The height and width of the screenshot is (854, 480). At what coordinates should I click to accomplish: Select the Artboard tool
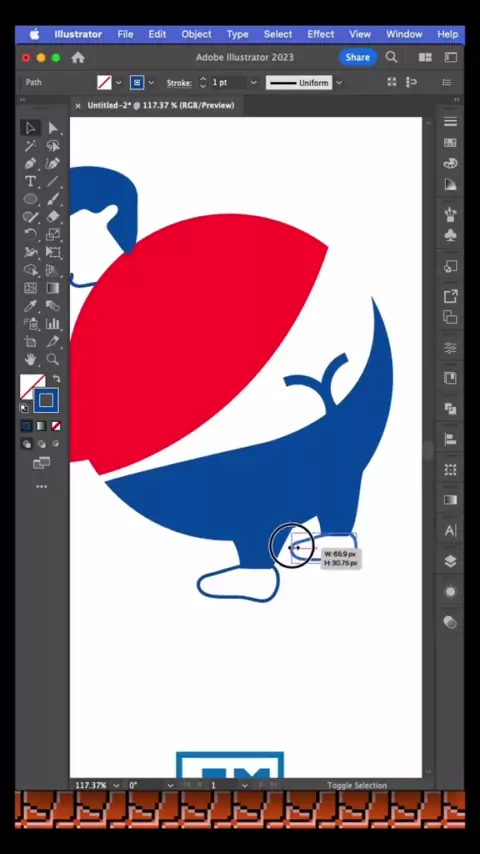pos(31,341)
